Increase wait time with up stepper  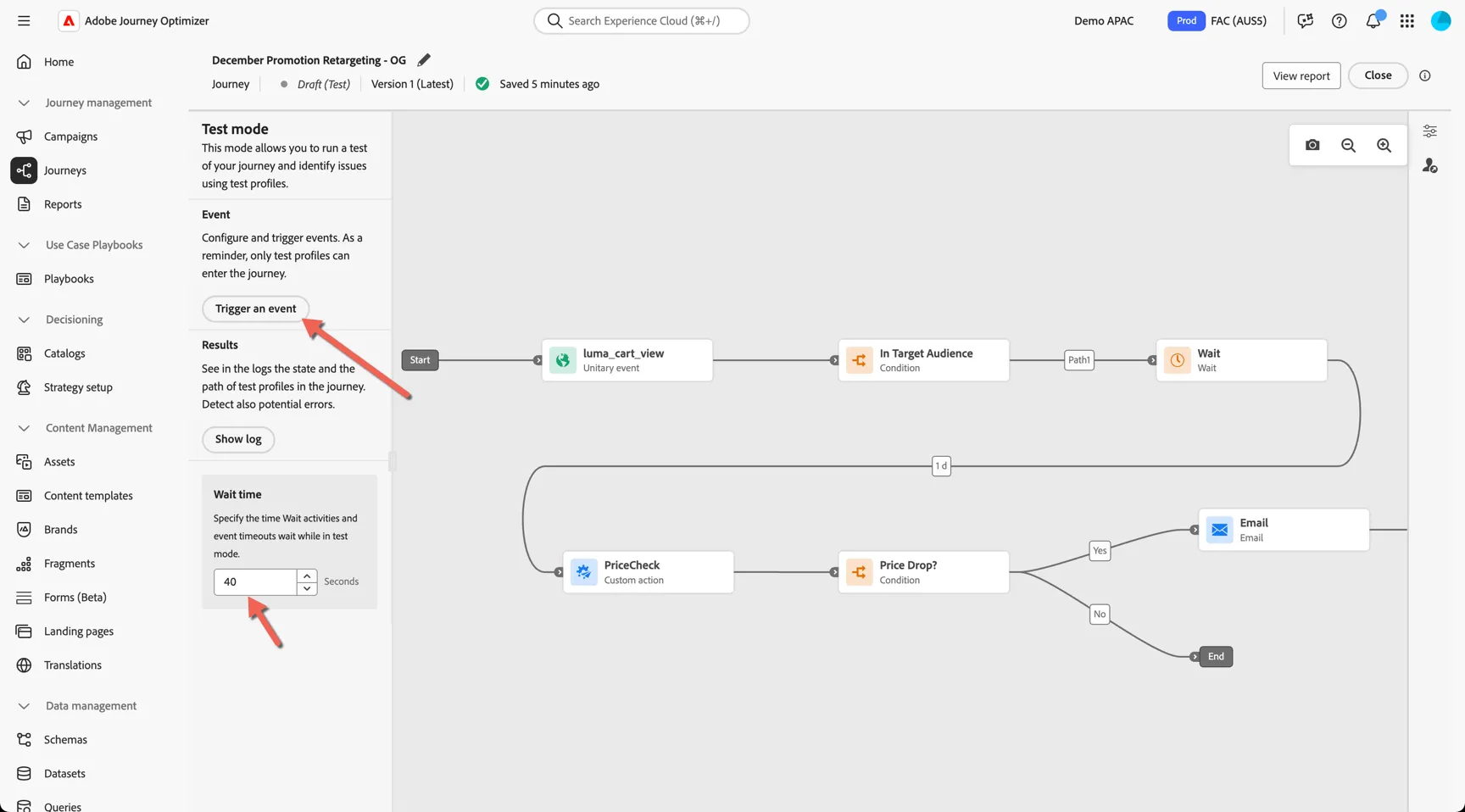[x=307, y=576]
